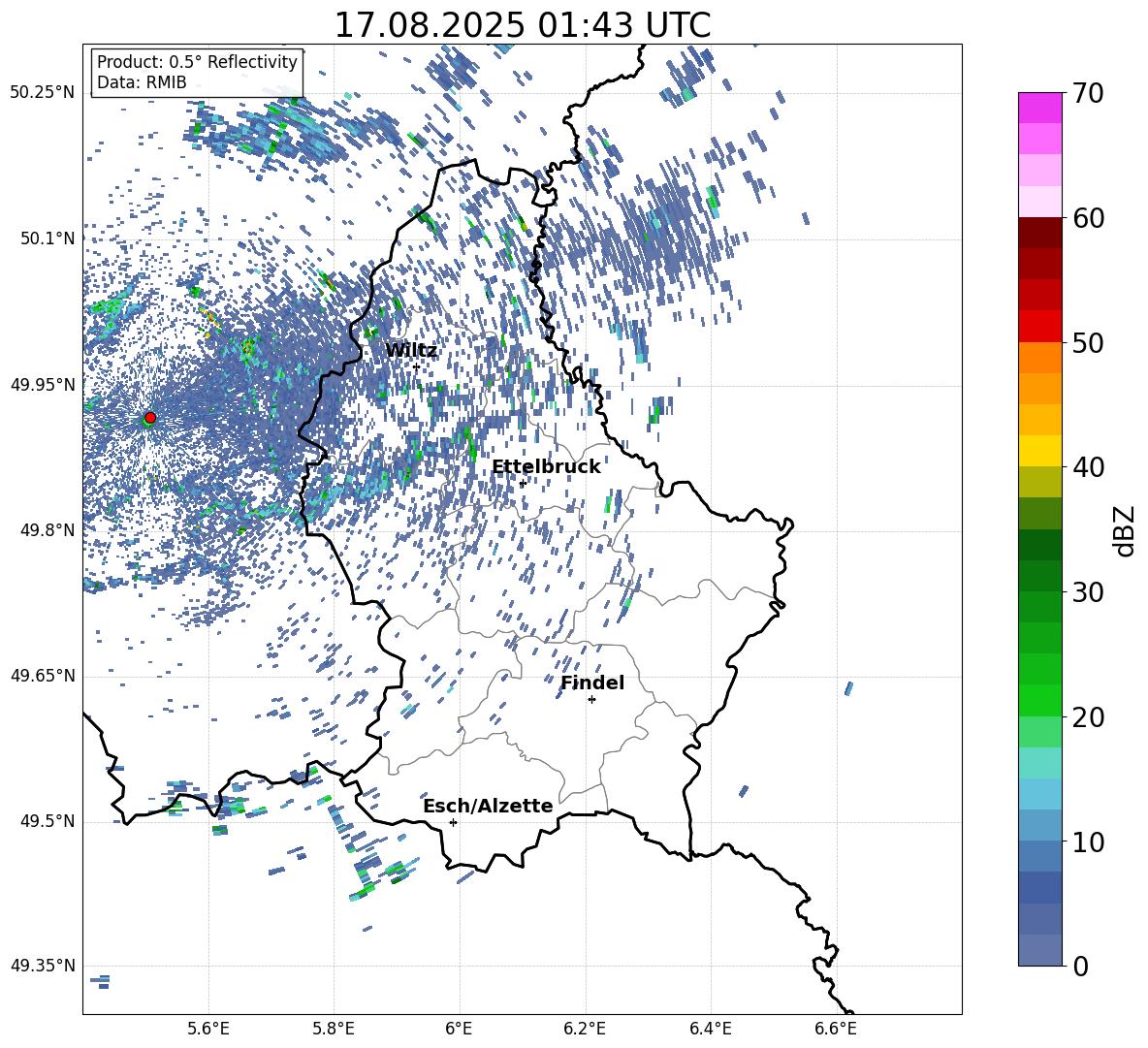Click the 5.8°E longitude tick label
Screen dimensions: 1148x1048
coord(334,1029)
